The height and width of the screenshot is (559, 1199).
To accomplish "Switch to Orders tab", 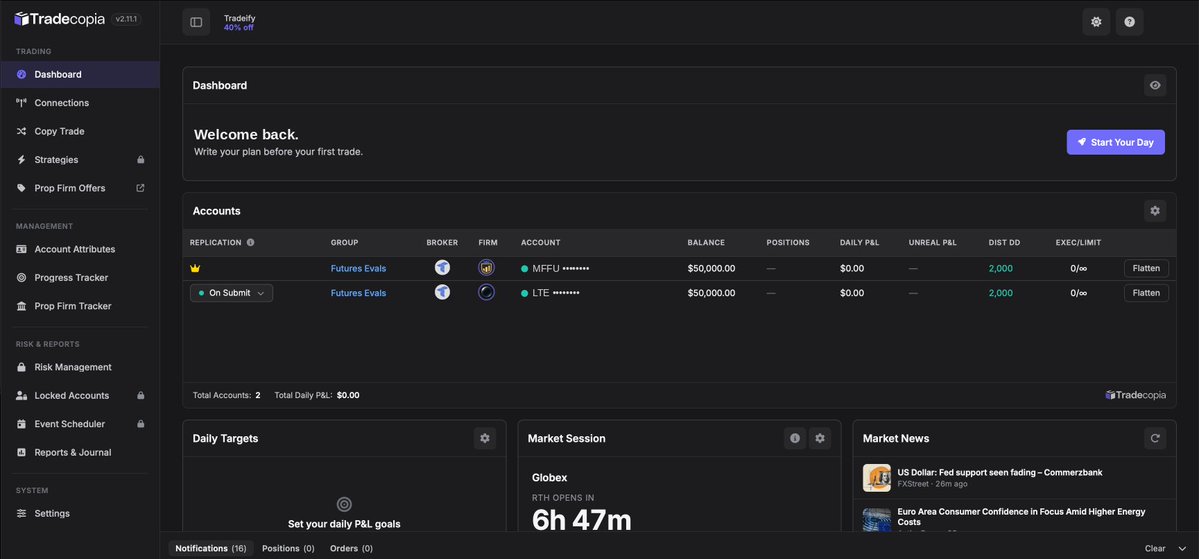I will pyautogui.click(x=351, y=548).
